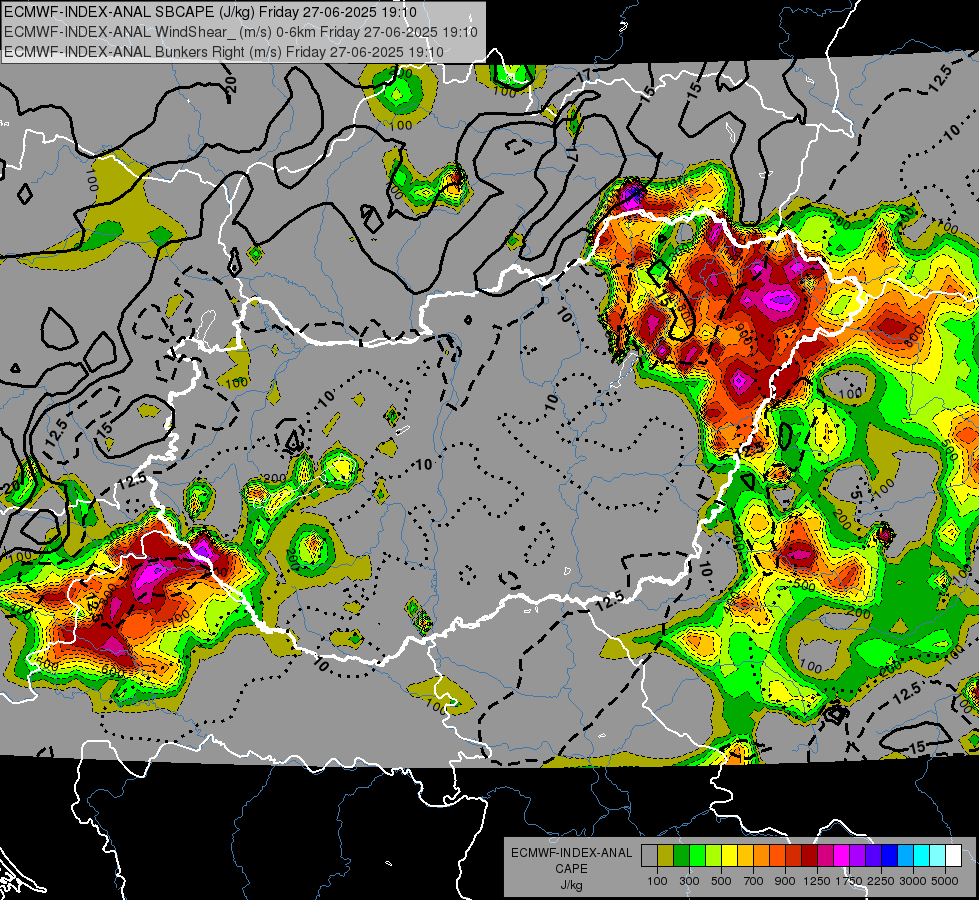Select the bright magenta legend swatch
Screen dimensions: 979x900
coord(842,856)
